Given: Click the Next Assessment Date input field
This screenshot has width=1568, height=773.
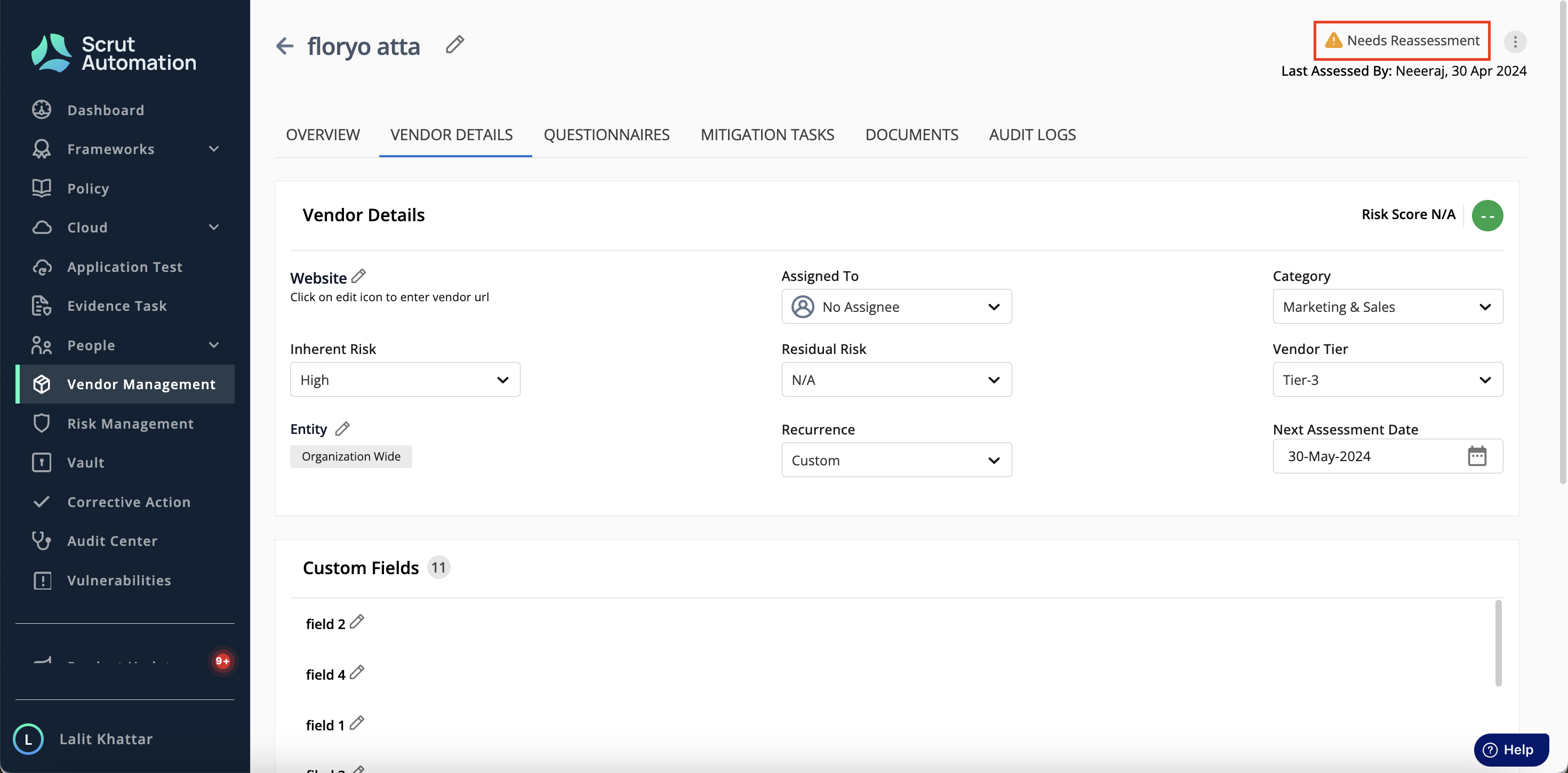Looking at the screenshot, I should click(1387, 456).
